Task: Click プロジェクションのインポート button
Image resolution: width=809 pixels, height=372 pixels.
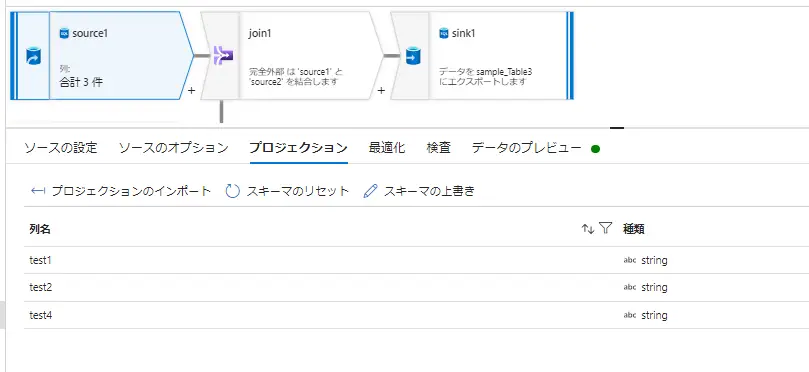Action: tap(121, 191)
